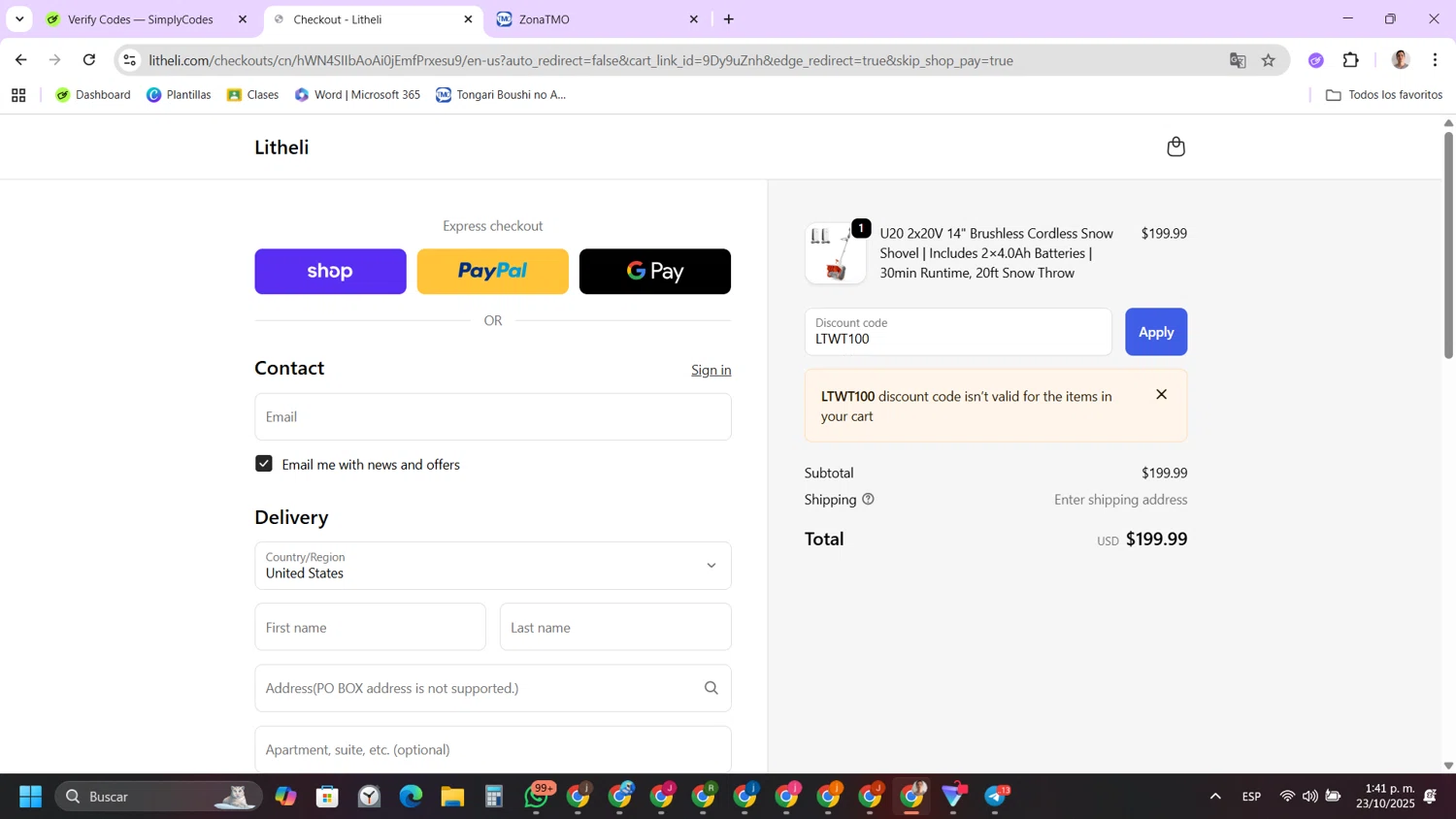Open the ESP language indicator
Screen dimensions: 1456x819
tap(1251, 797)
